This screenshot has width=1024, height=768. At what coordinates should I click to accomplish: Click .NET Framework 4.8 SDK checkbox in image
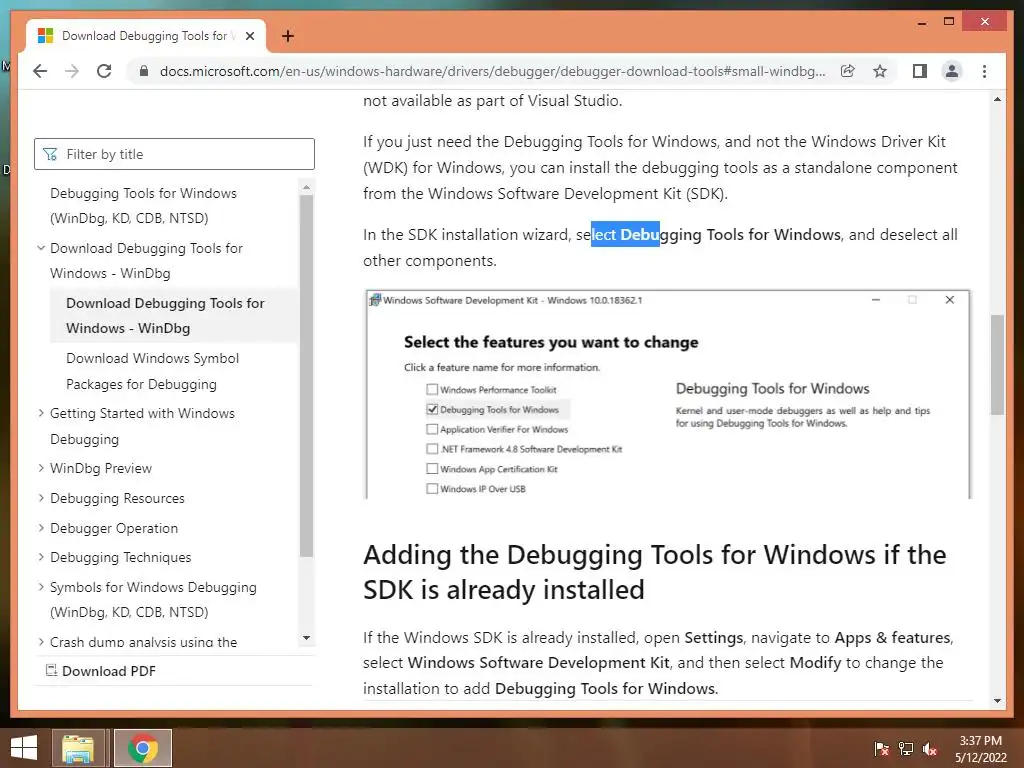pos(432,449)
